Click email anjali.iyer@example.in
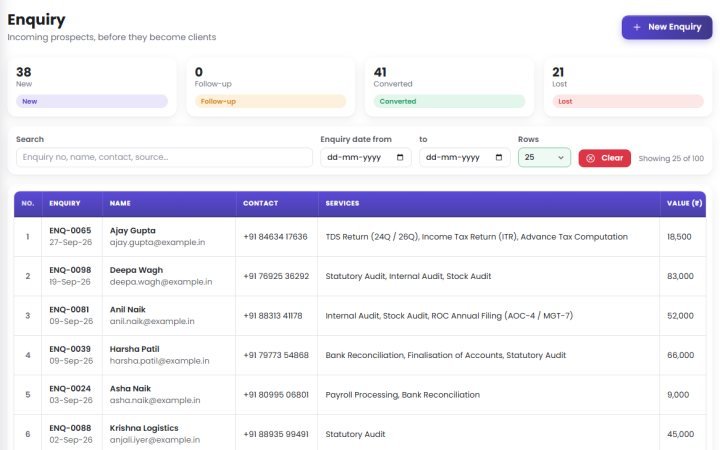720x450 pixels. point(154,440)
